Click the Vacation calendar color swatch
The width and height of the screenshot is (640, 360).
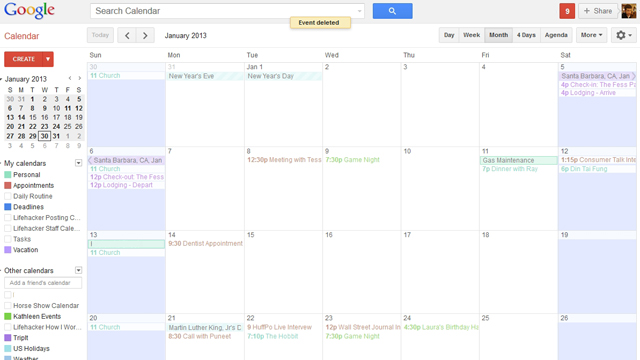tap(8, 250)
